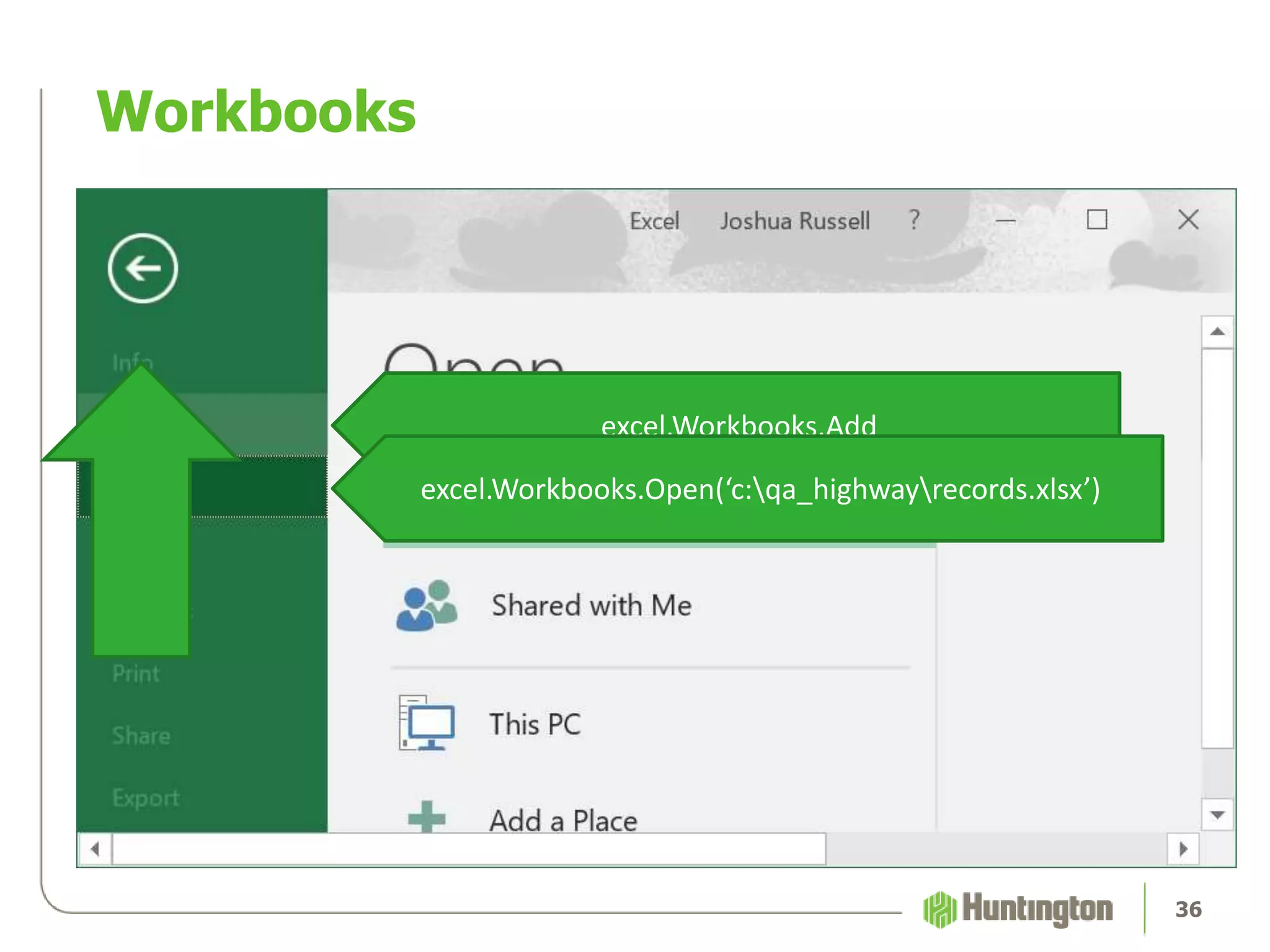This screenshot has width=1270, height=952.
Task: Click the vertical scrollbar up arrow
Action: pyautogui.click(x=1217, y=332)
